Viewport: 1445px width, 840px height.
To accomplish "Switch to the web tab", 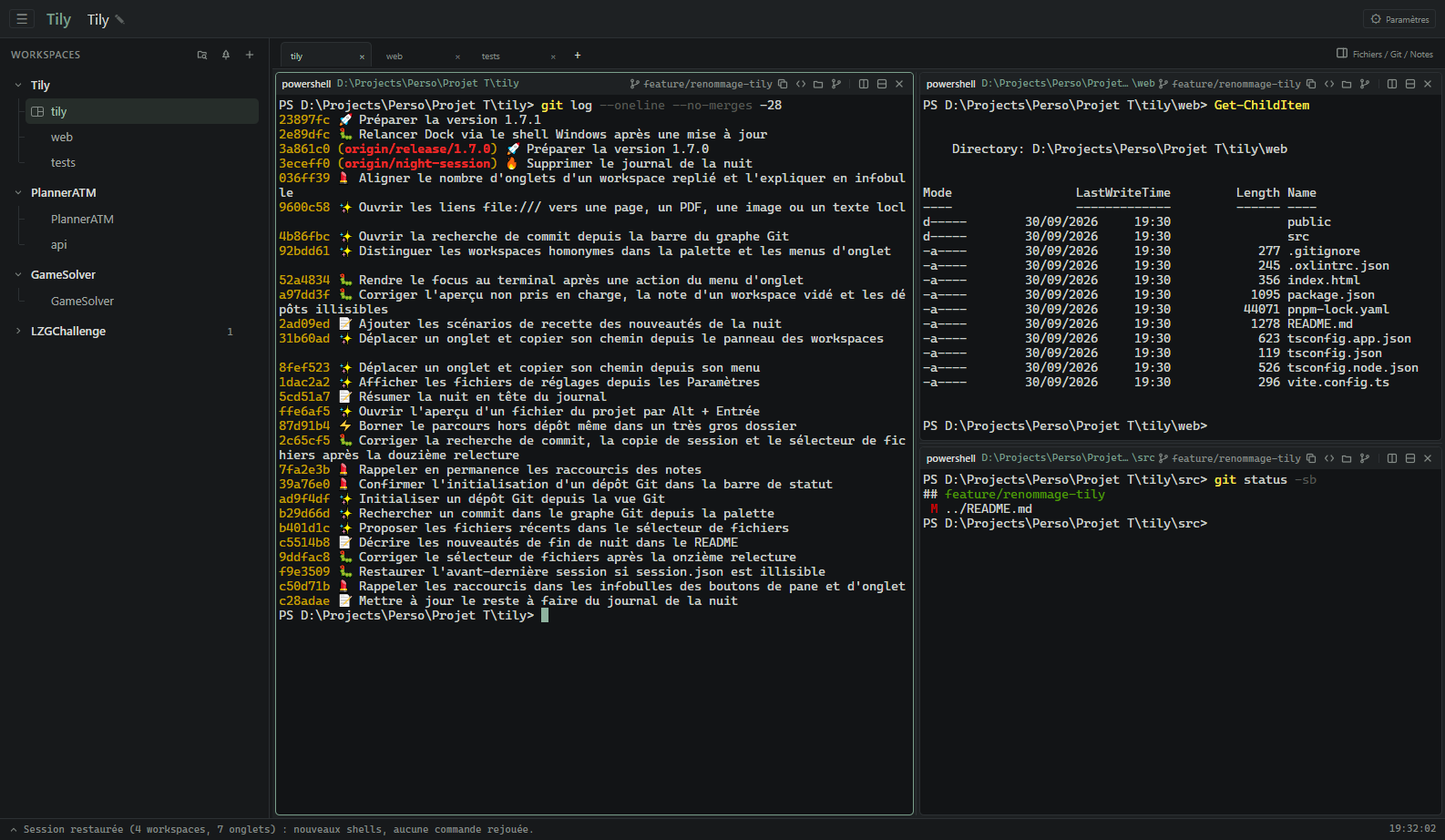I will click(x=395, y=56).
